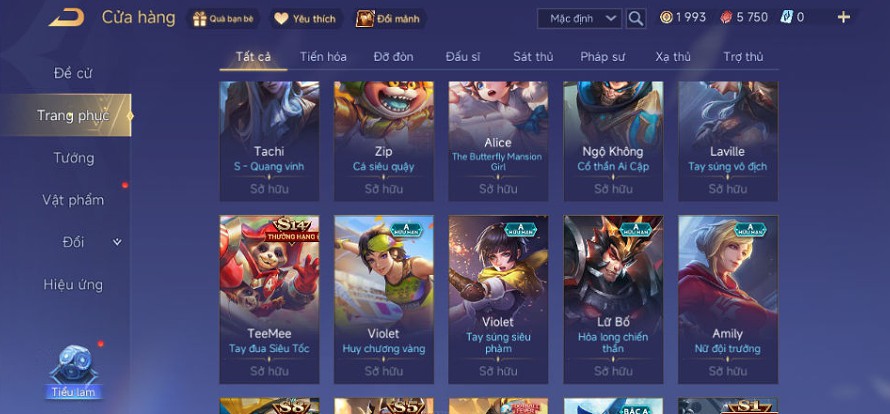The image size is (890, 414).
Task: Switch to the Pháp sư tab
Action: (602, 57)
